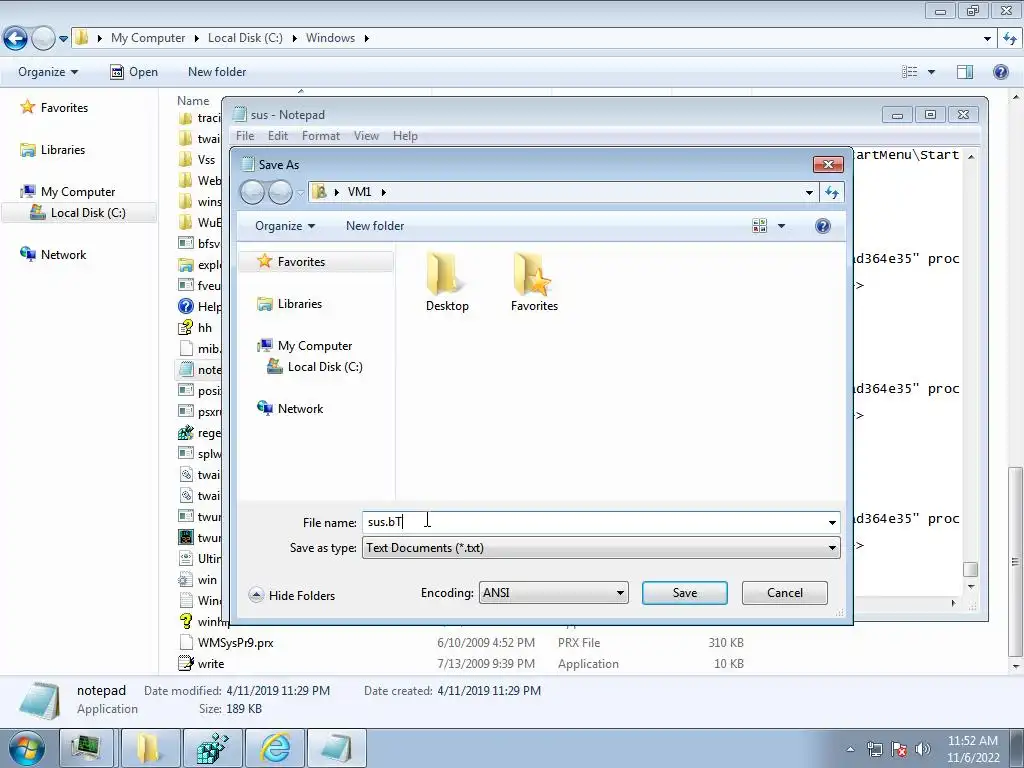Open Organize menu in Explorer toolbar
Image resolution: width=1024 pixels, height=768 pixels.
48,72
